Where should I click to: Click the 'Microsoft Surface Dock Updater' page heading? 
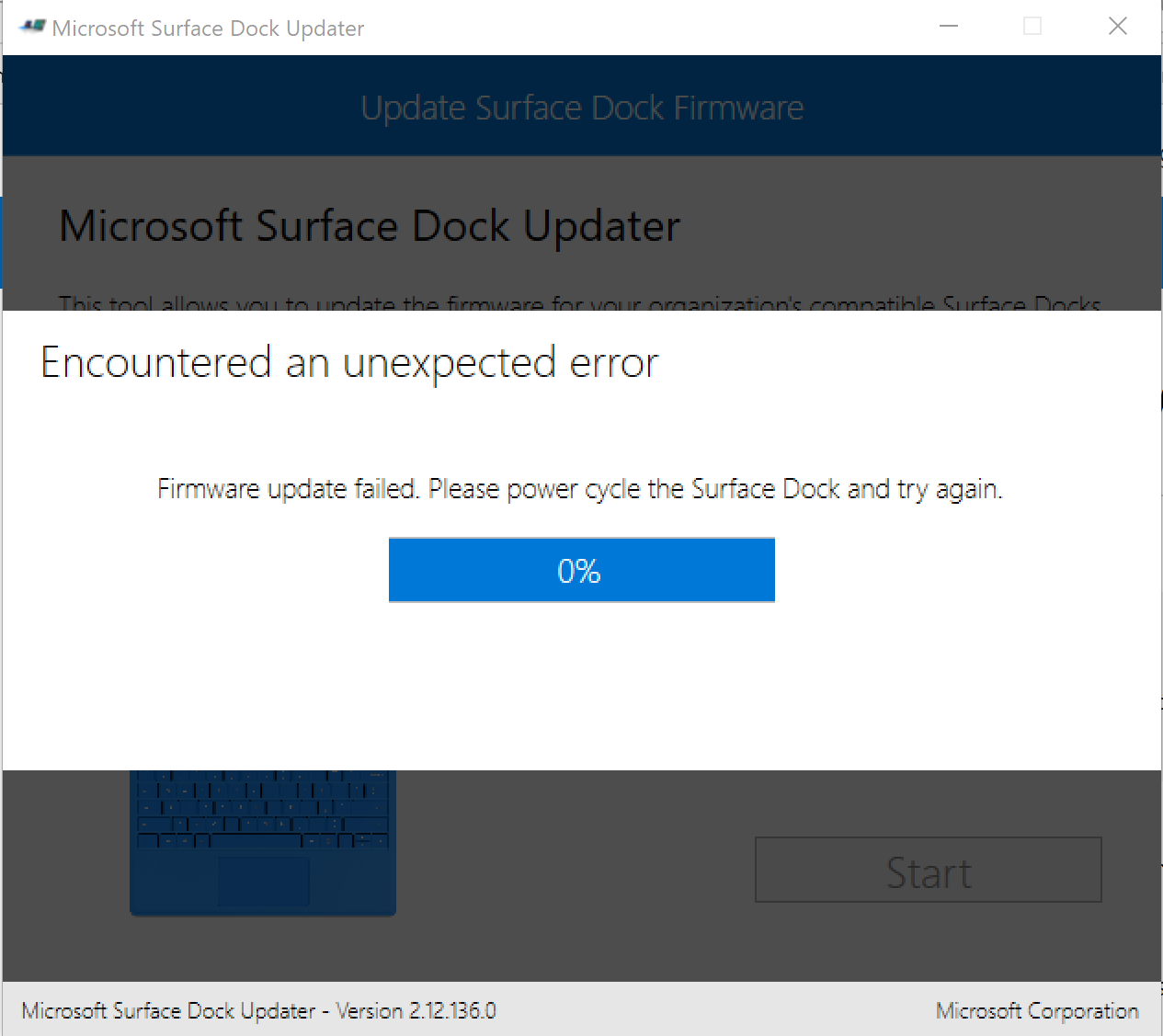click(x=370, y=226)
